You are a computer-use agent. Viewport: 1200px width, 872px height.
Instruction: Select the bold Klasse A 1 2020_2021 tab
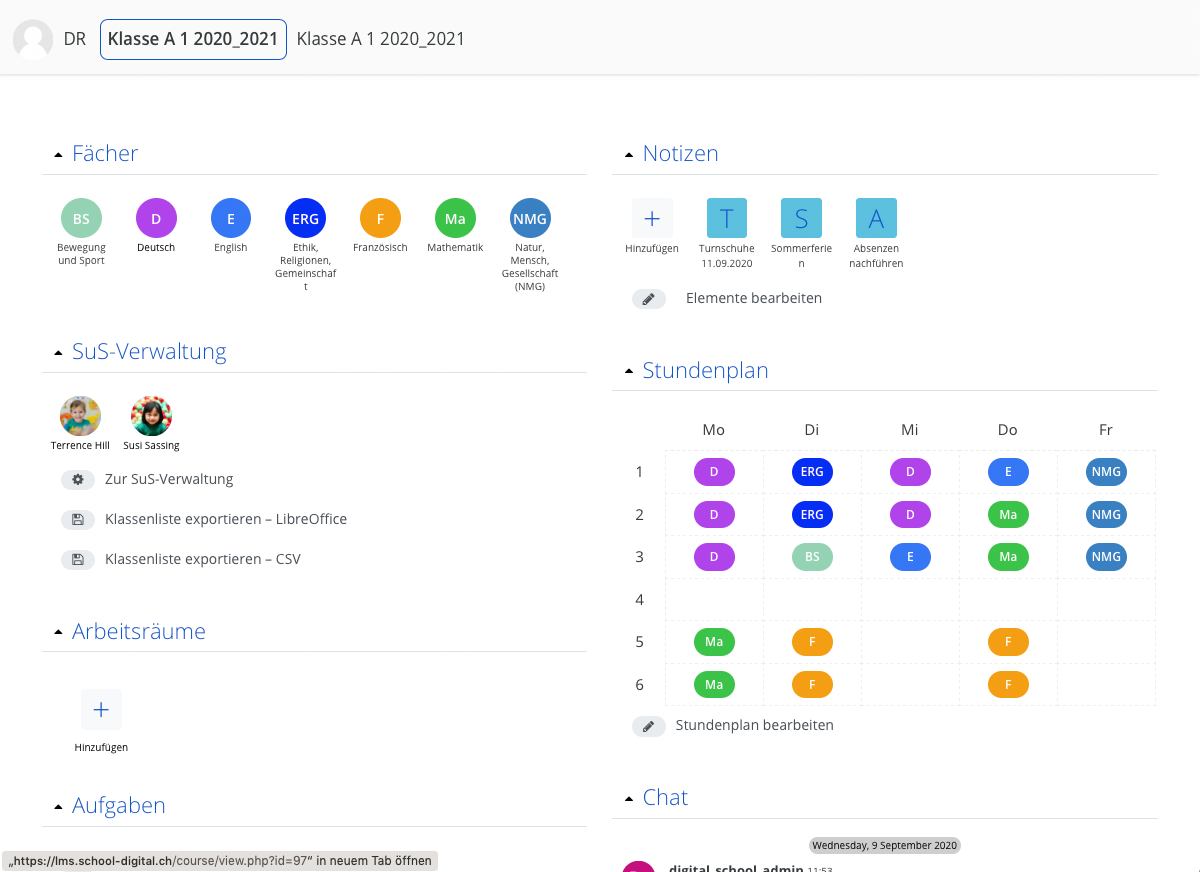pos(193,39)
